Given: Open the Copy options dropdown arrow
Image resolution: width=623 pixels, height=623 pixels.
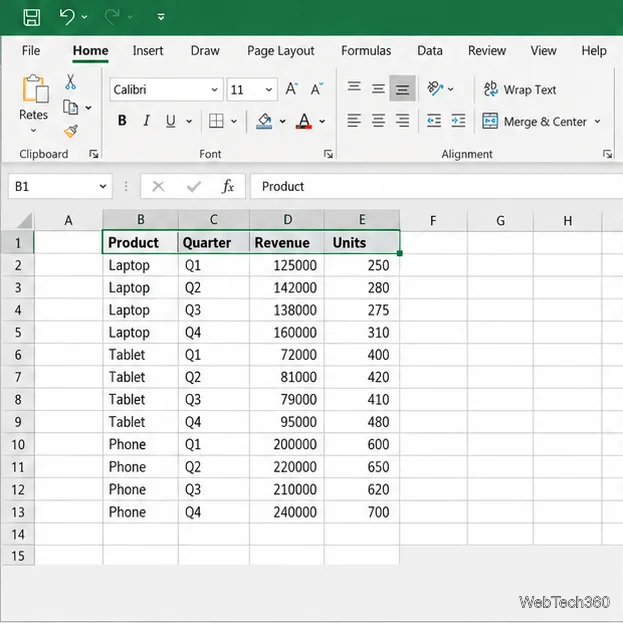Looking at the screenshot, I should click(88, 108).
